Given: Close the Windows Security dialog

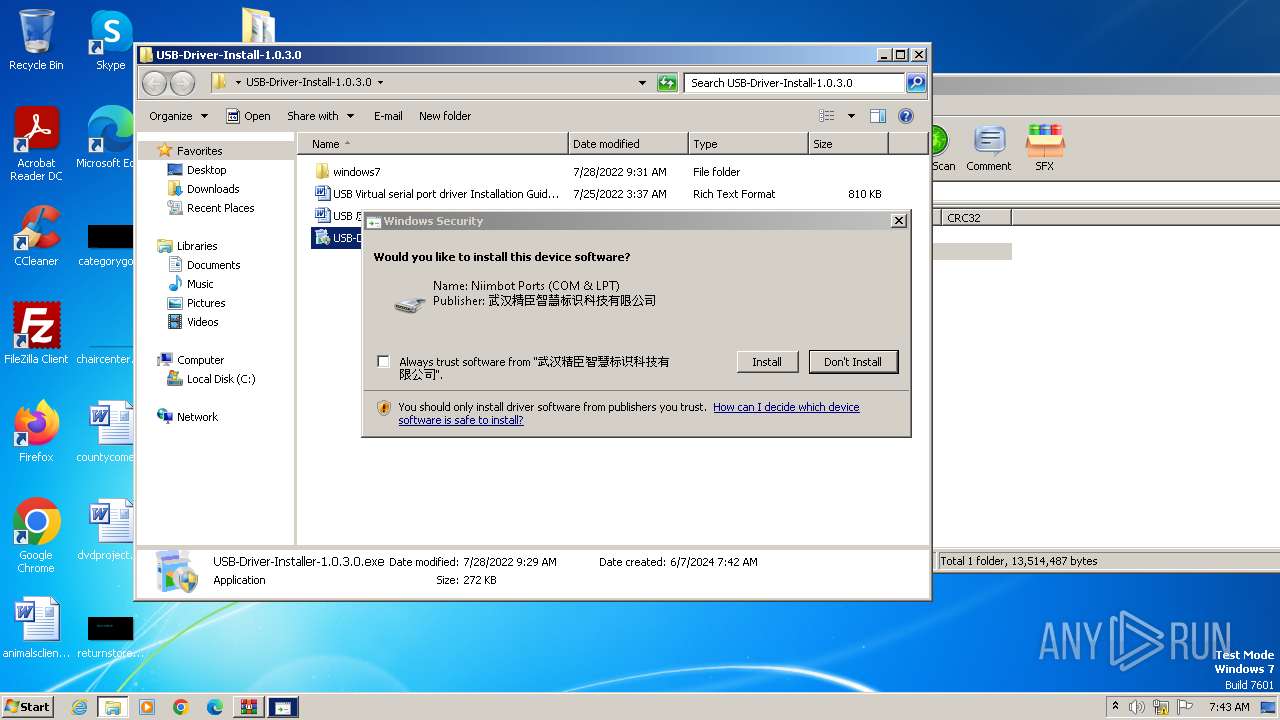Looking at the screenshot, I should (898, 221).
